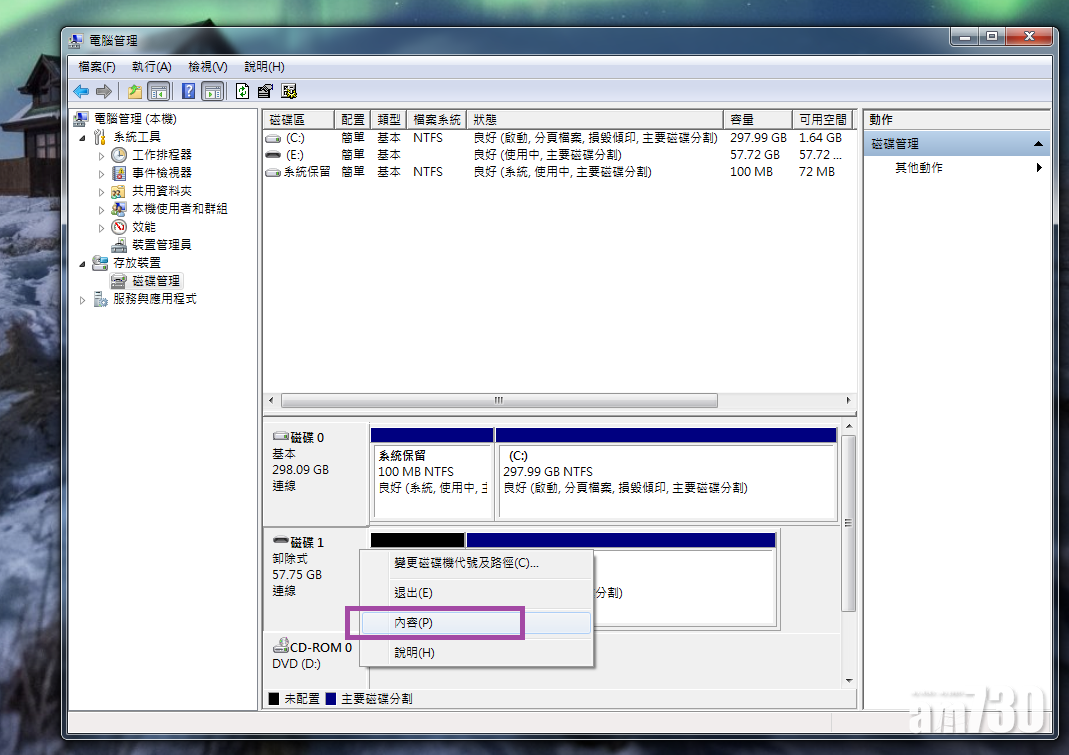Screen dimensions: 1069x755
Task: Collapse the 系統工具 tree node
Action: [x=83, y=137]
